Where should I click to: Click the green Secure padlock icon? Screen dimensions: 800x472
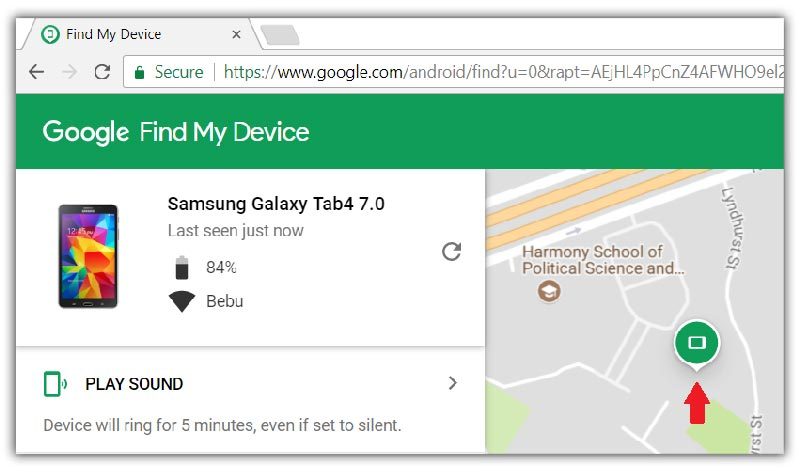coord(141,72)
